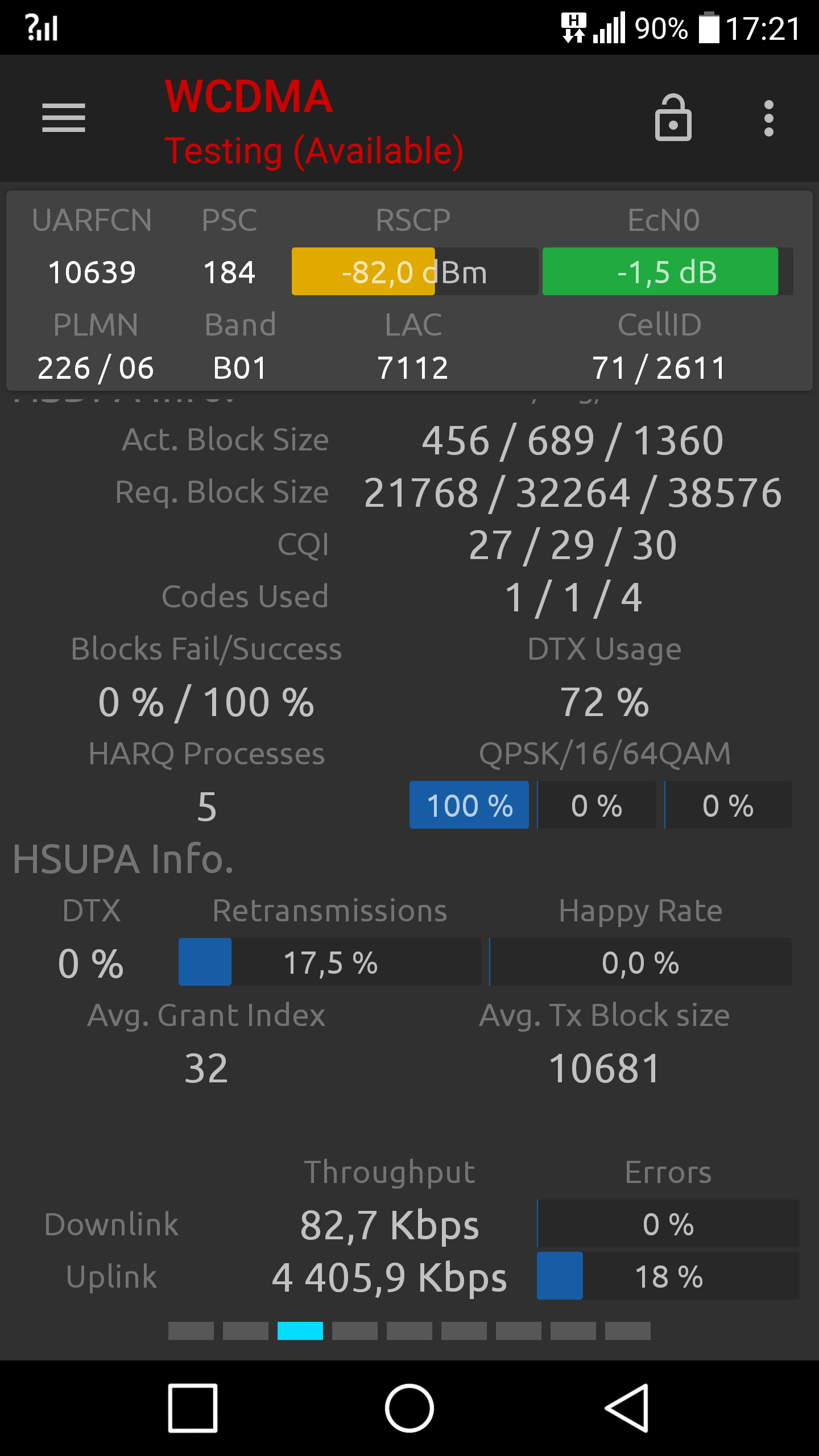This screenshot has height=1456, width=819.
Task: Tap the CellID value 71 / 2611
Action: (659, 368)
